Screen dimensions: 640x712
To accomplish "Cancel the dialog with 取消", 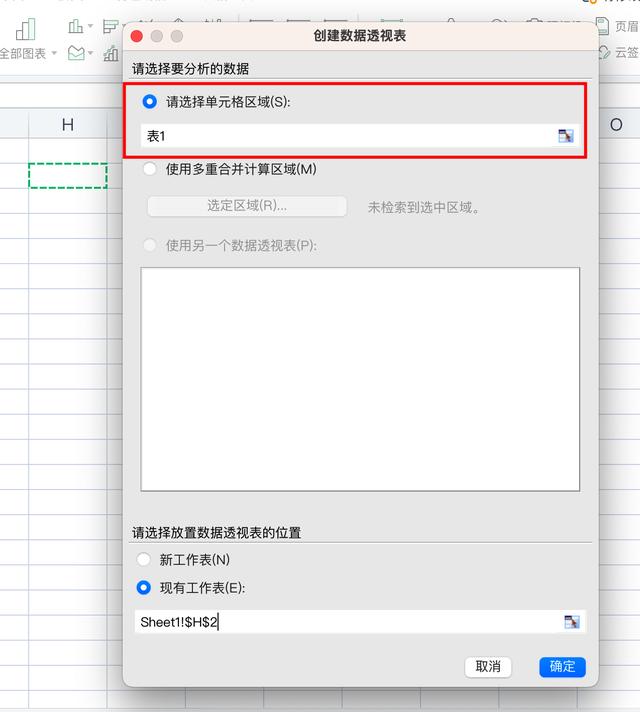I will click(488, 667).
